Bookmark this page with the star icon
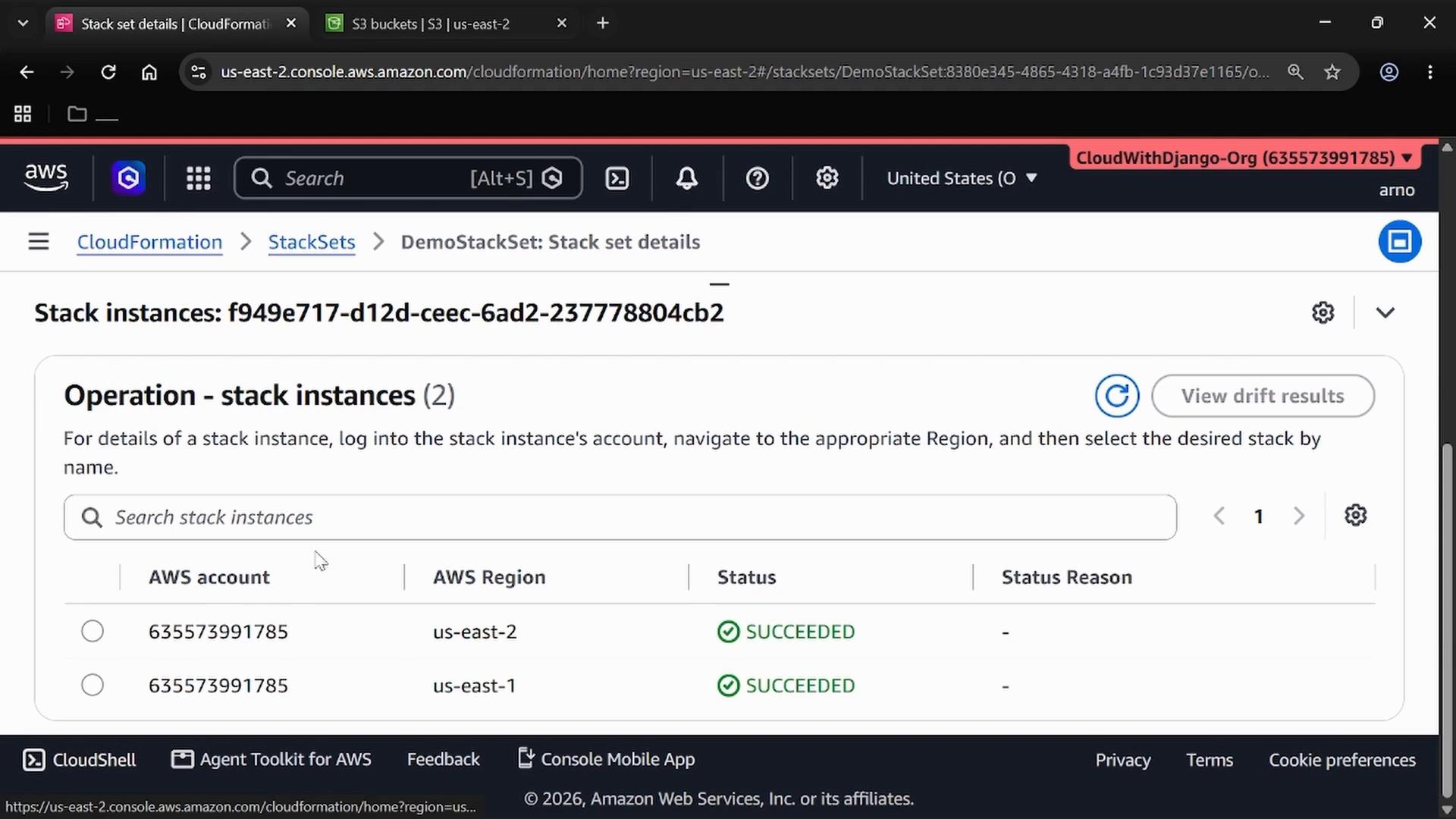This screenshot has height=819, width=1456. pos(1332,72)
